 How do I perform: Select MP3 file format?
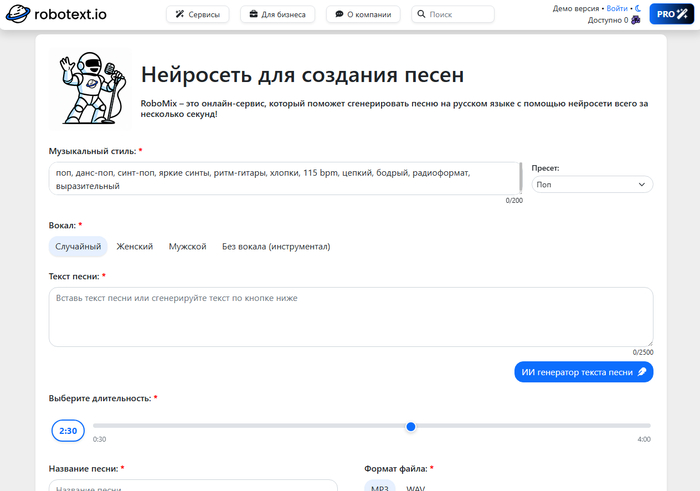(380, 487)
